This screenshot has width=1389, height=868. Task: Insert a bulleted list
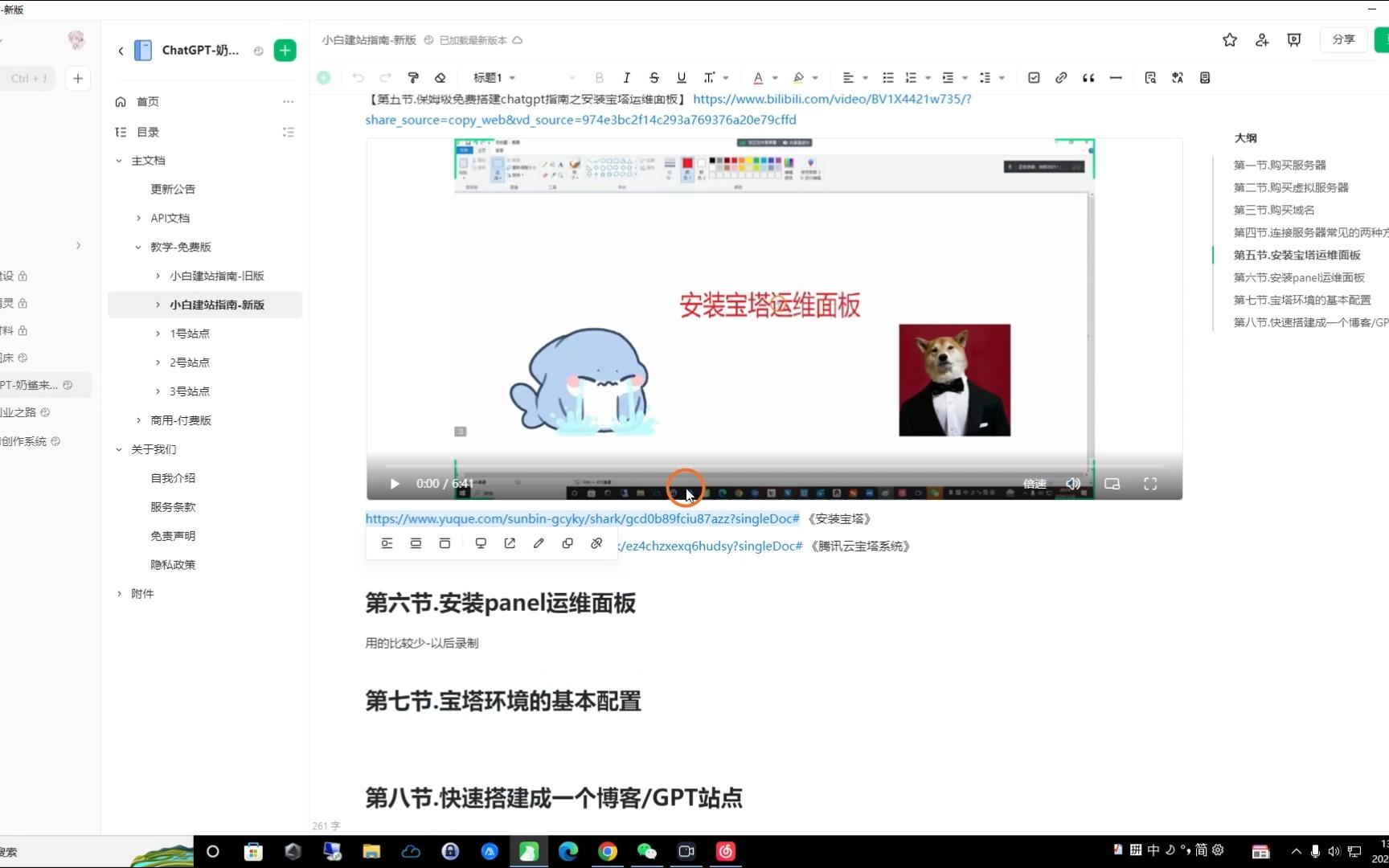point(888,78)
